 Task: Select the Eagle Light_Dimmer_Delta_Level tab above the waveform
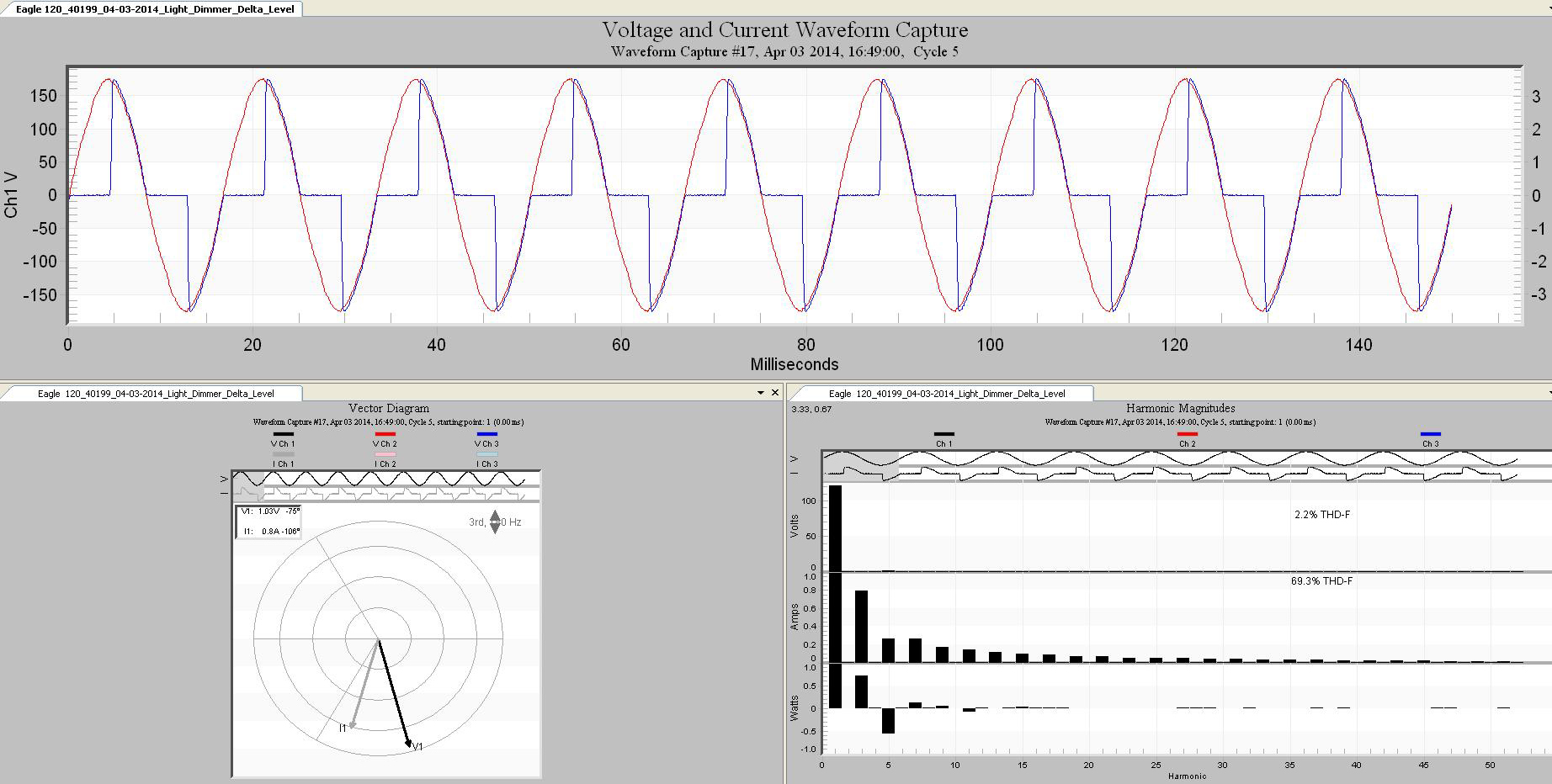[x=151, y=8]
